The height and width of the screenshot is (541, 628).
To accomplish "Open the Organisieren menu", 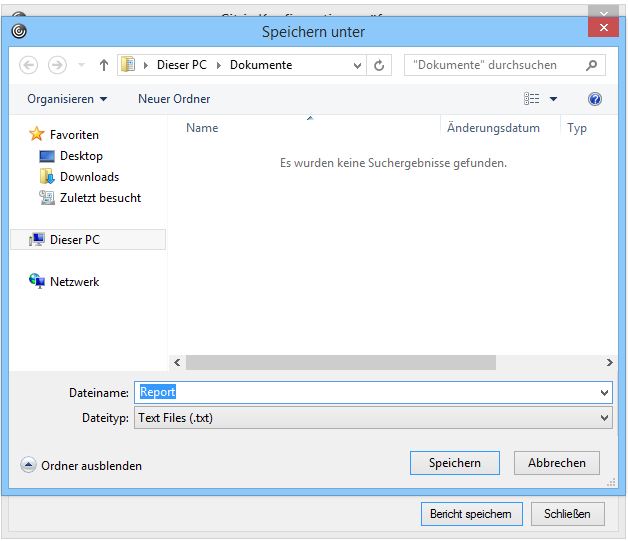I will coord(67,99).
